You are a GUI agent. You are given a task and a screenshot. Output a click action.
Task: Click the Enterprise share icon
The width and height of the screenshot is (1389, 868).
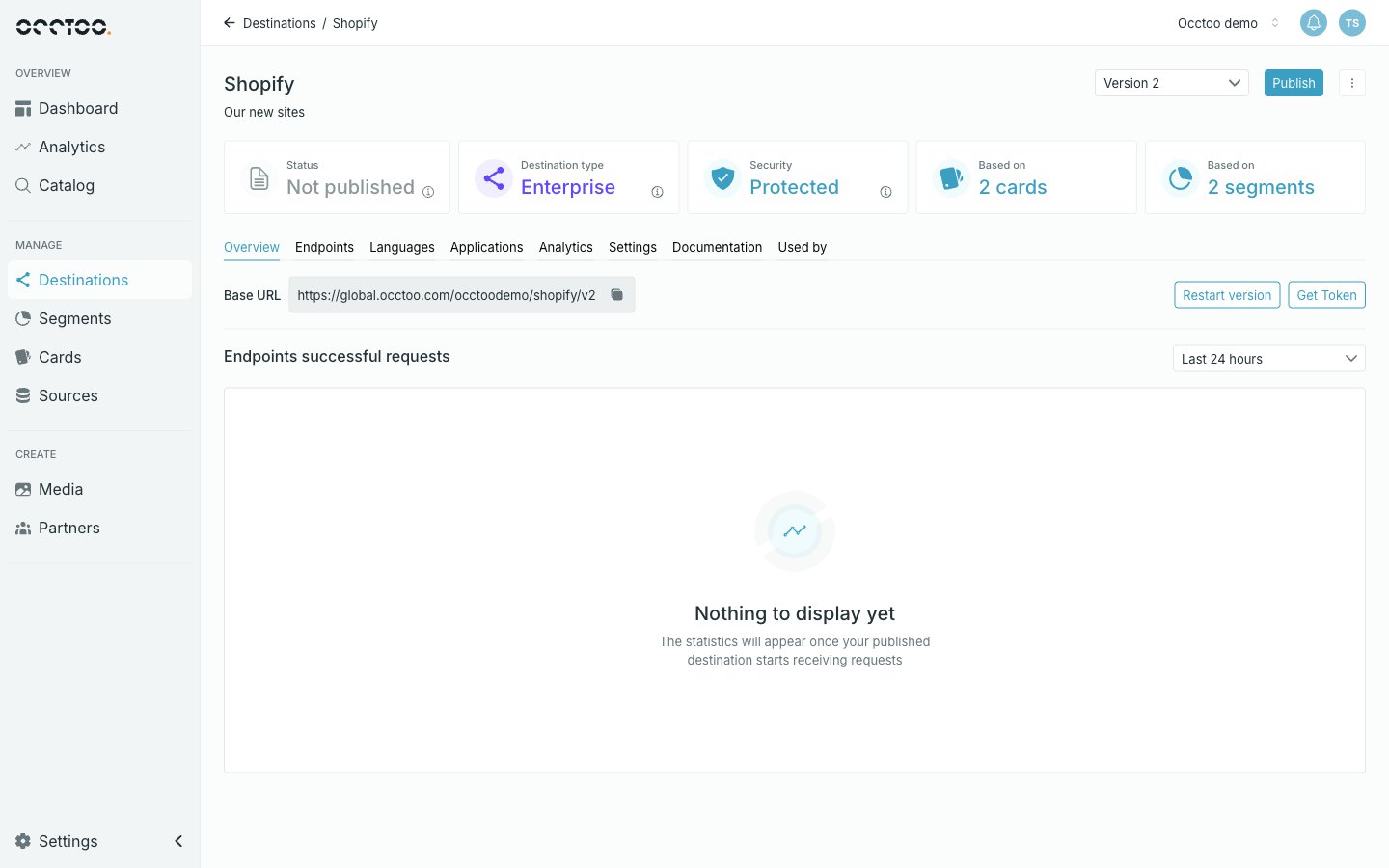[x=494, y=178]
